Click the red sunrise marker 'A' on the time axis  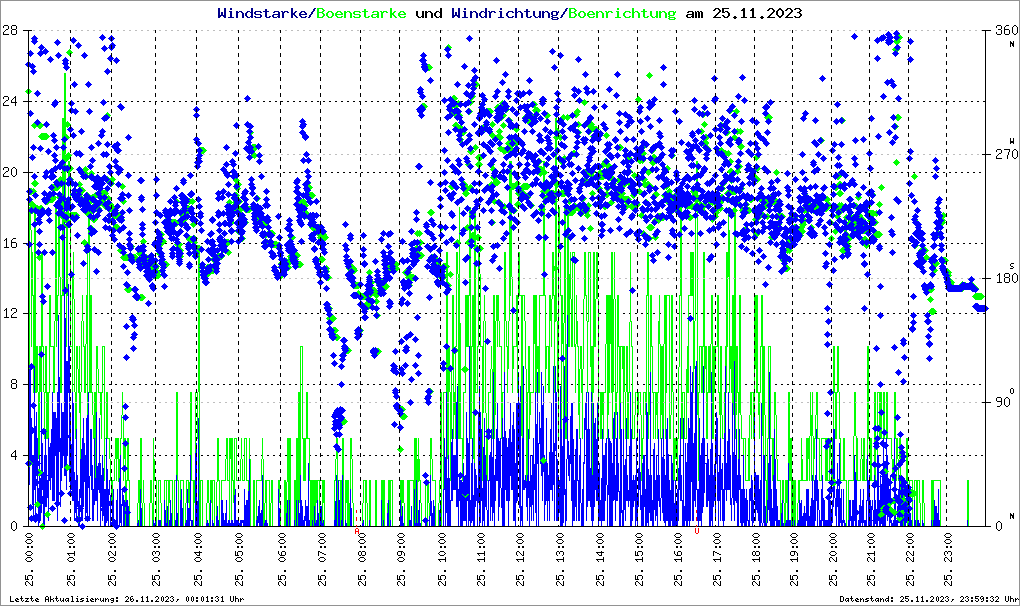click(x=356, y=531)
